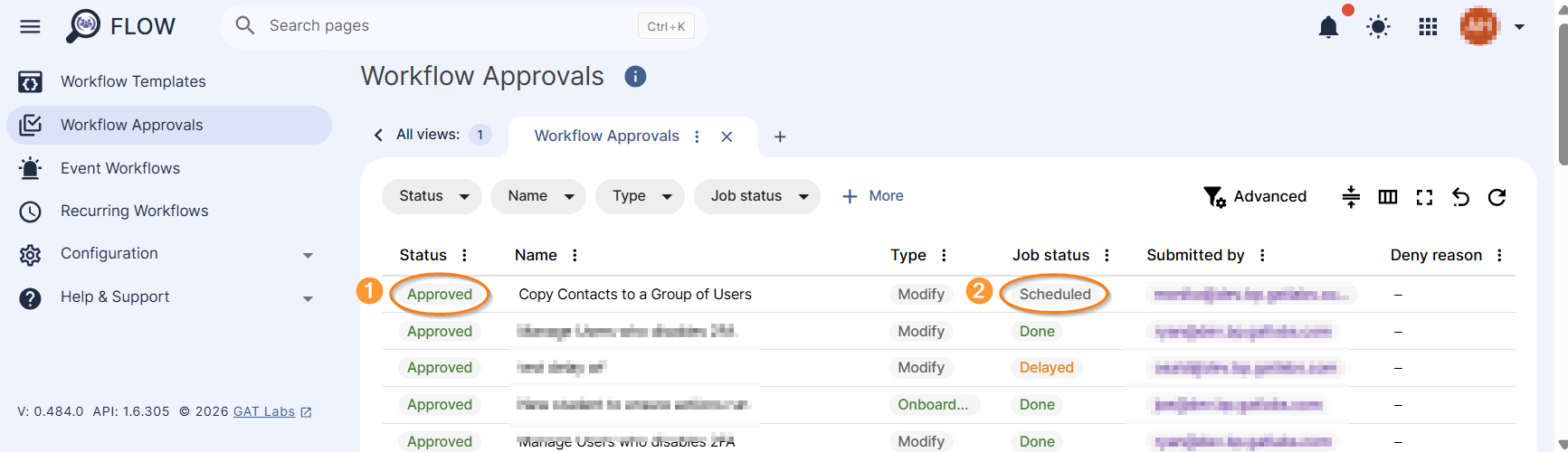This screenshot has height=452, width=1568.
Task: Open Name column menu
Action: point(575,255)
